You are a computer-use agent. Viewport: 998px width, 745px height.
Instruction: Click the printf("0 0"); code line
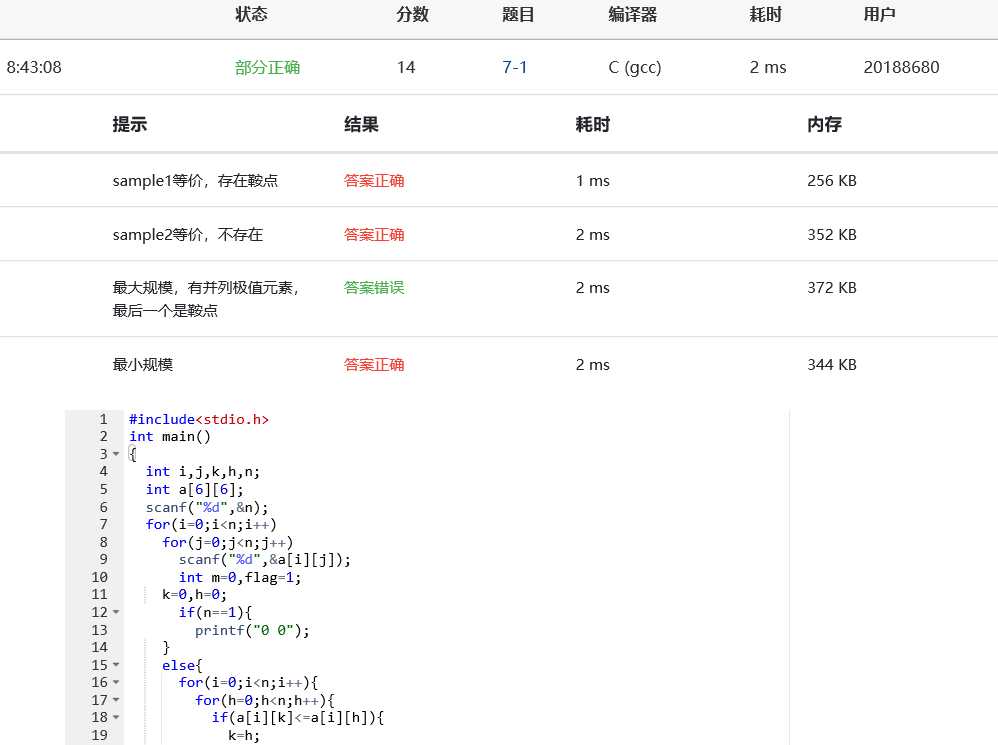[x=252, y=630]
